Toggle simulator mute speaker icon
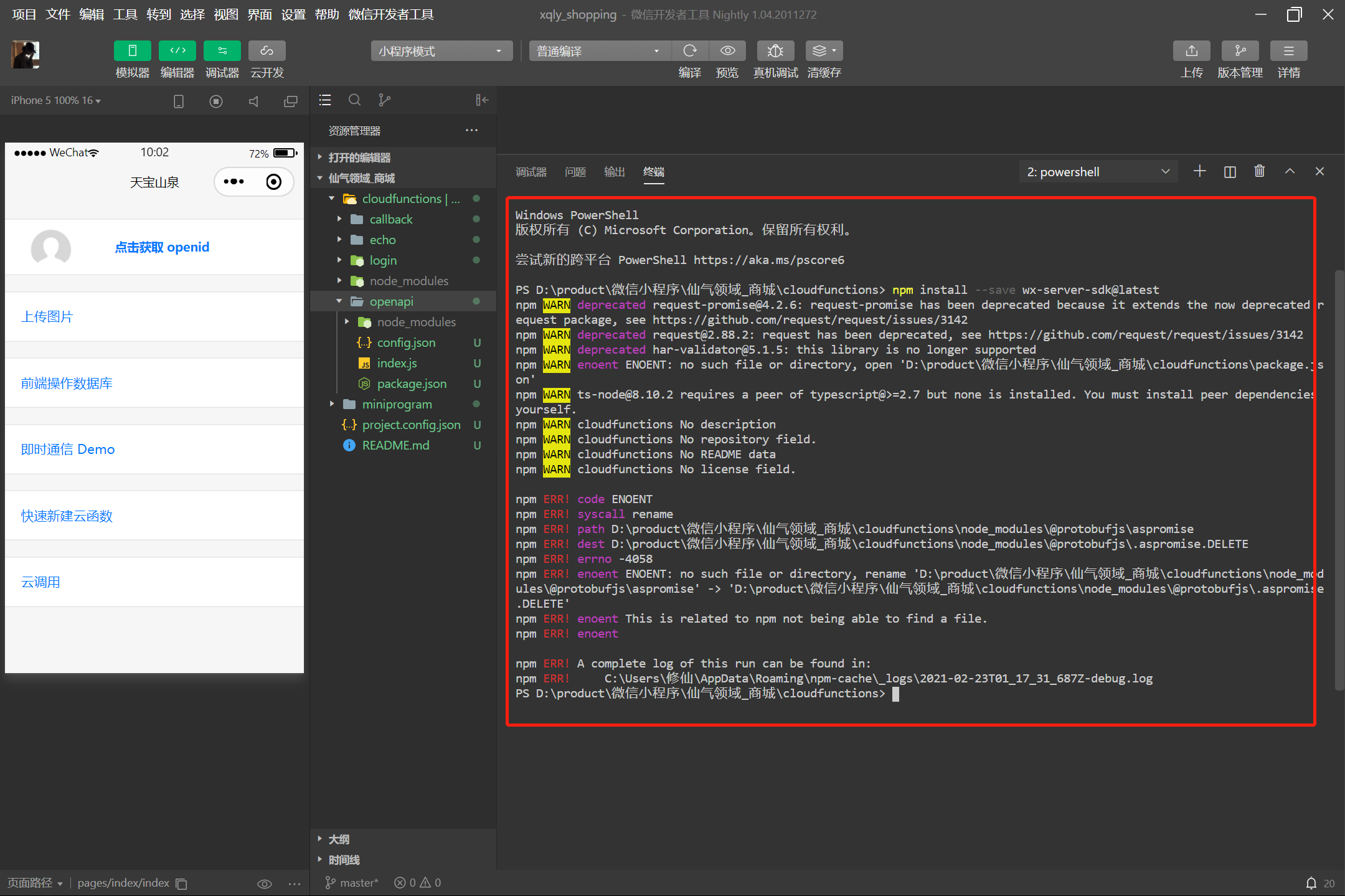This screenshot has height=896, width=1345. [253, 101]
